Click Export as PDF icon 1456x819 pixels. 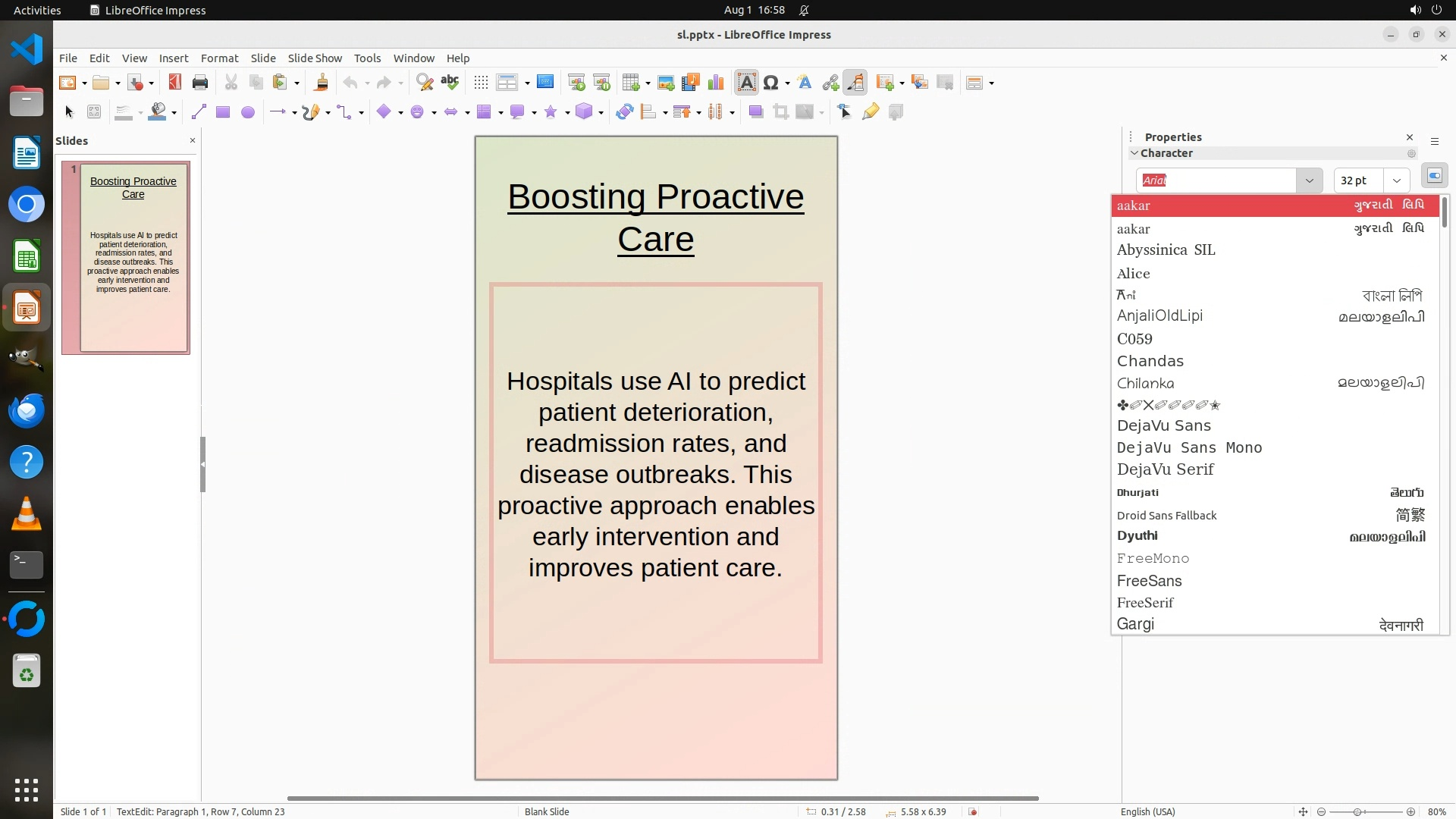[x=174, y=83]
